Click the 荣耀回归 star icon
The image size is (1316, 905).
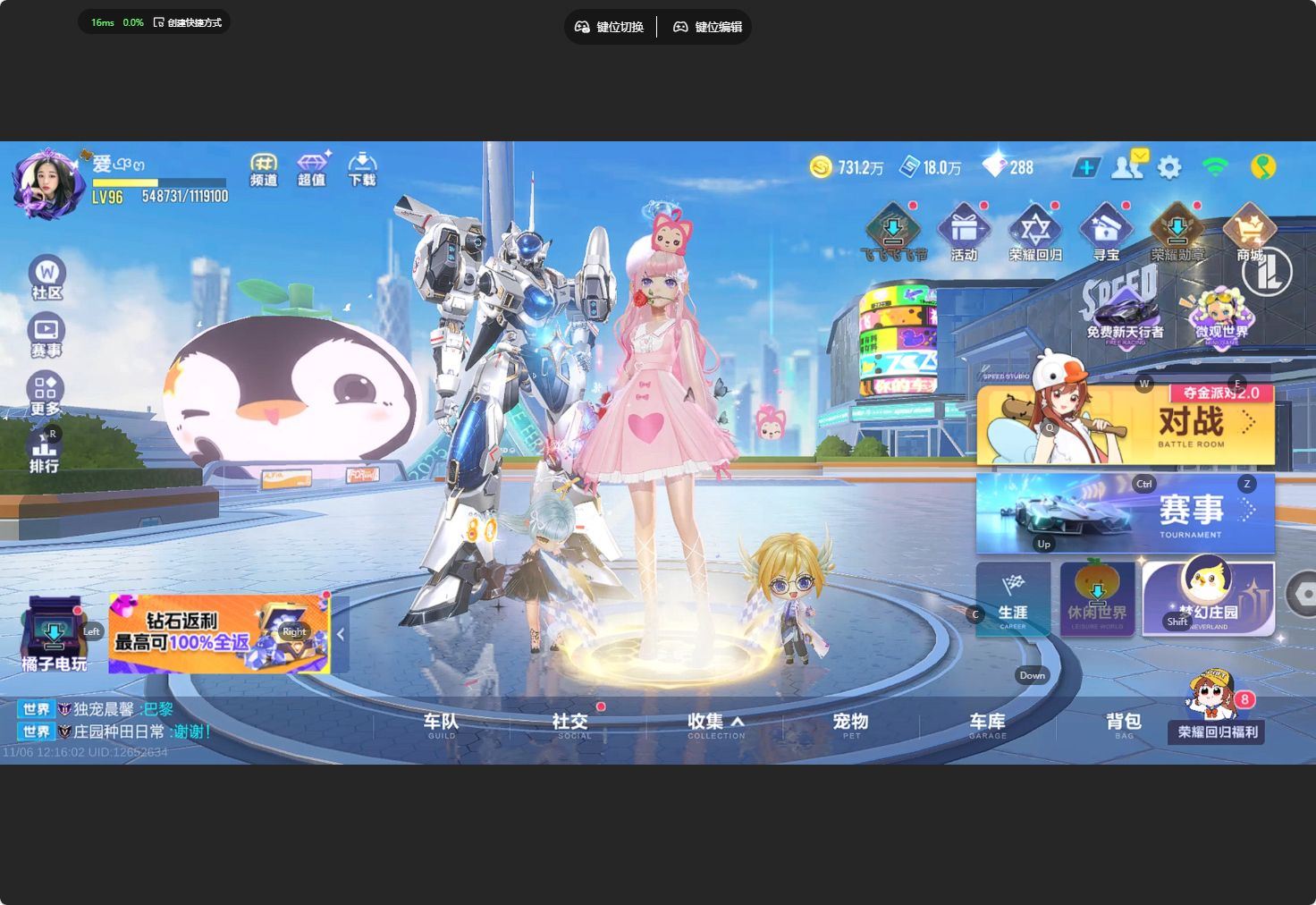click(x=1035, y=234)
